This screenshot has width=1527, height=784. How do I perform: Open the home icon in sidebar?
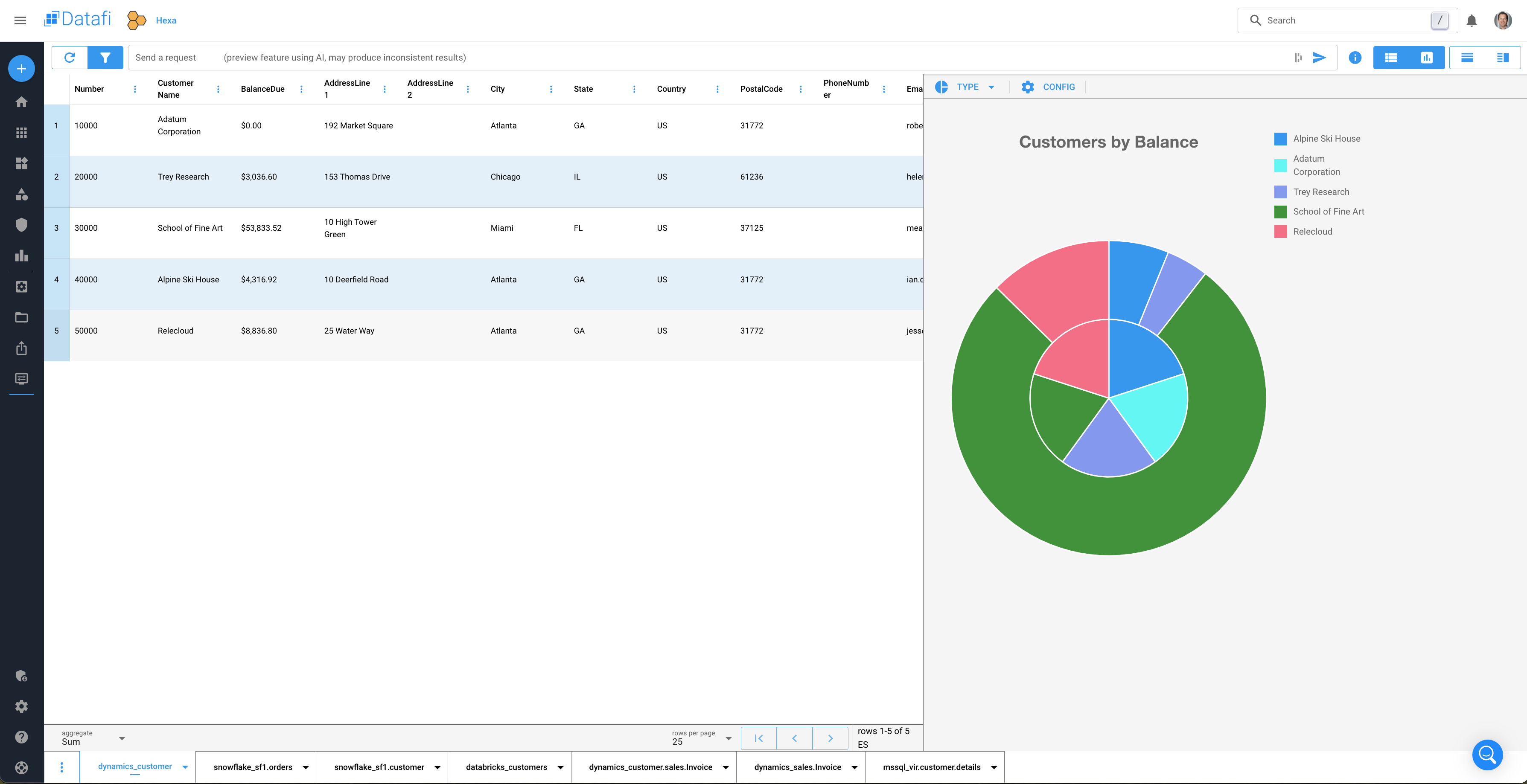pyautogui.click(x=21, y=102)
